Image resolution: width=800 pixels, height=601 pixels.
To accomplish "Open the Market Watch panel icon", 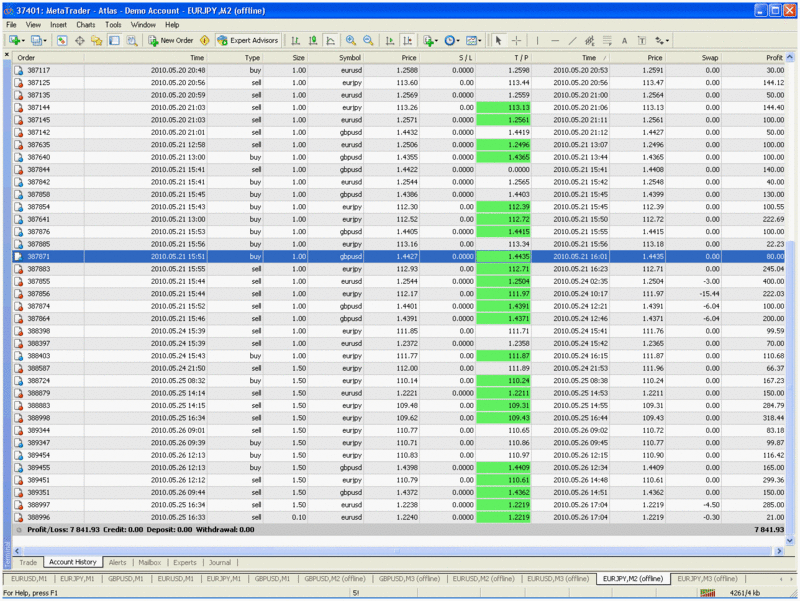I will click(62, 41).
